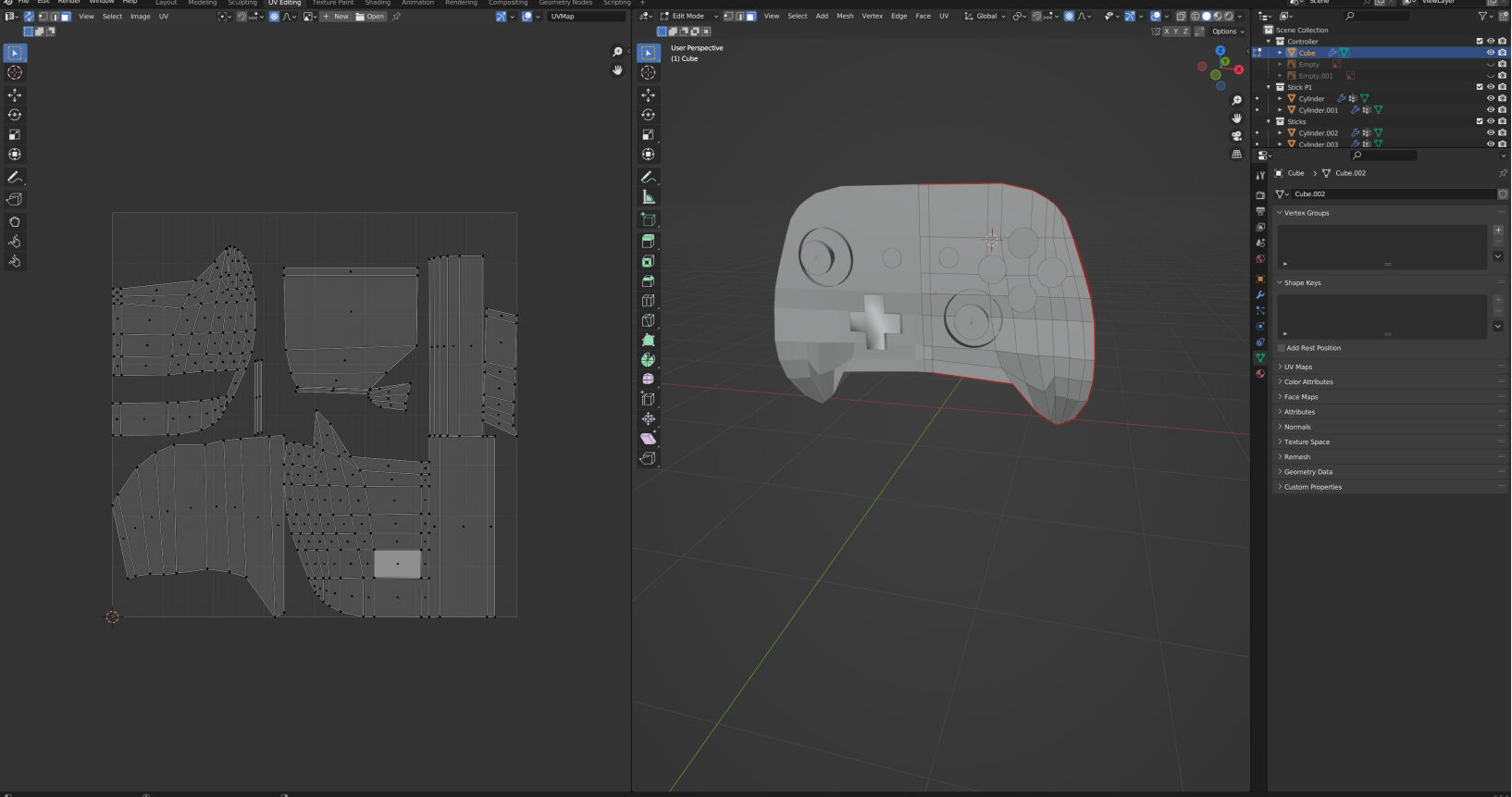1512x797 pixels.
Task: Select the Loop Cut tool
Action: click(648, 301)
